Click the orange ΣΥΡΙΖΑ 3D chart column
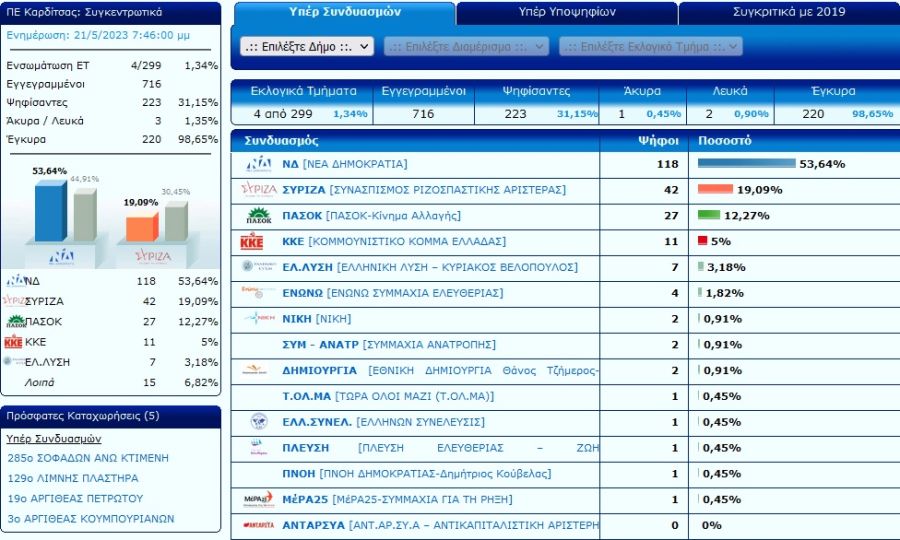The image size is (900, 540). click(x=142, y=227)
